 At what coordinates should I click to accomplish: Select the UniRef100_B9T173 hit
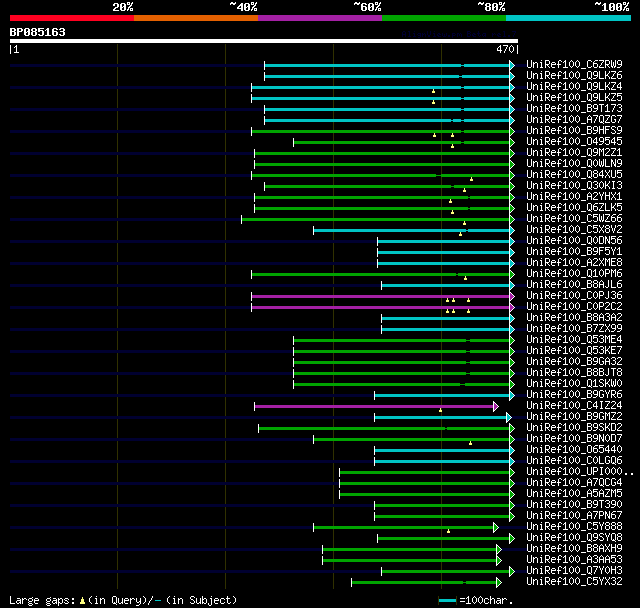point(574,109)
